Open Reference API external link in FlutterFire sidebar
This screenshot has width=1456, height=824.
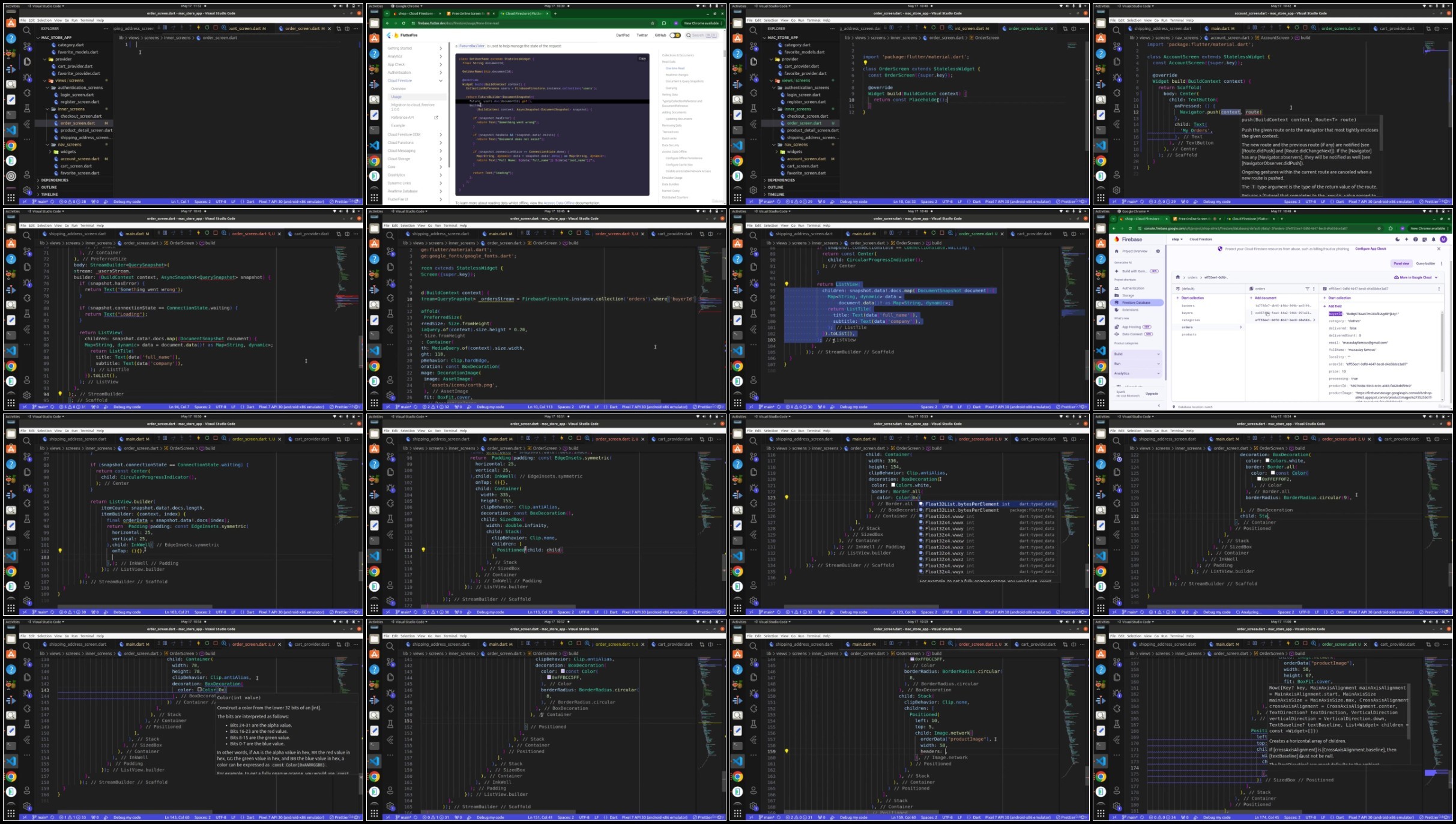(x=414, y=118)
